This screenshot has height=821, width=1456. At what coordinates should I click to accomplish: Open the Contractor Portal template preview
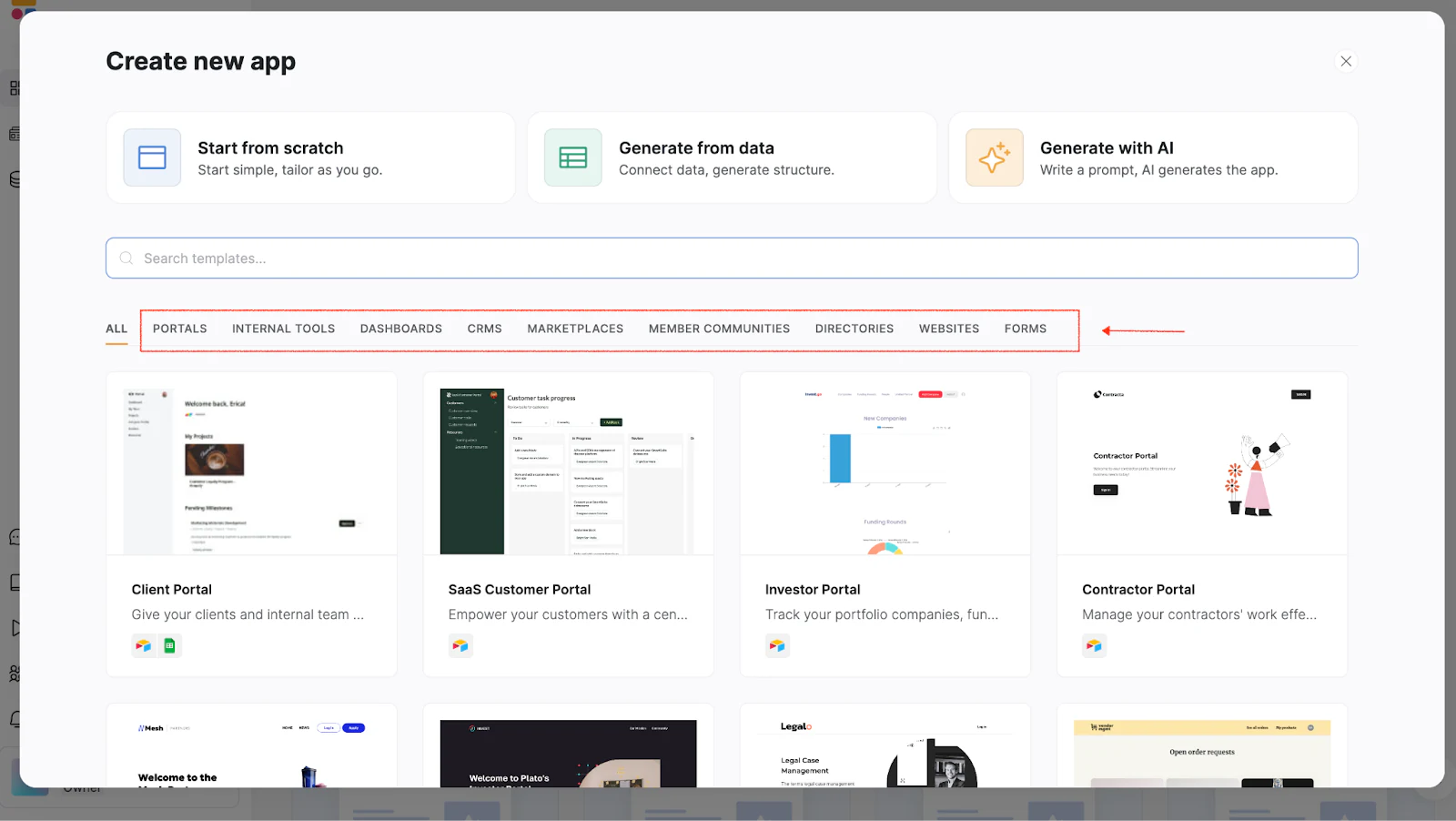1202,463
